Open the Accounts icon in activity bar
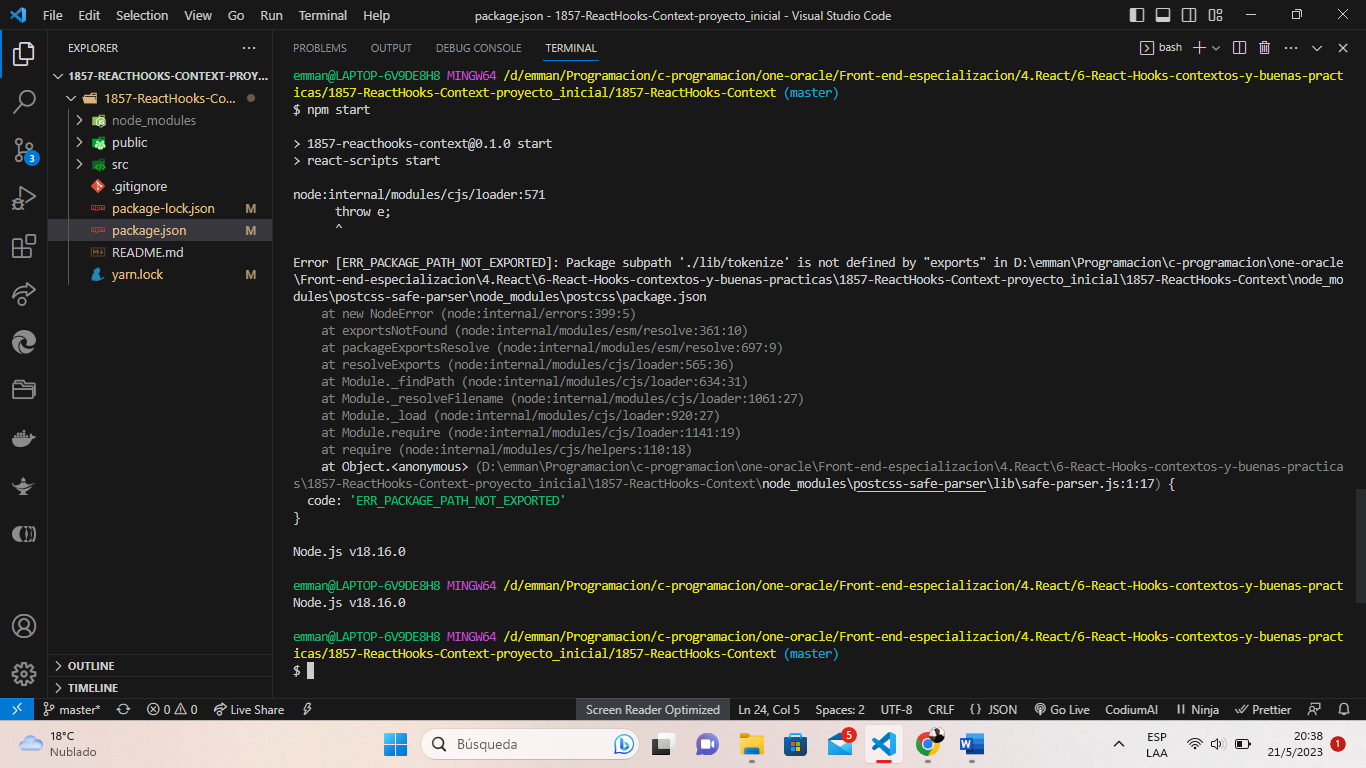 click(23, 626)
